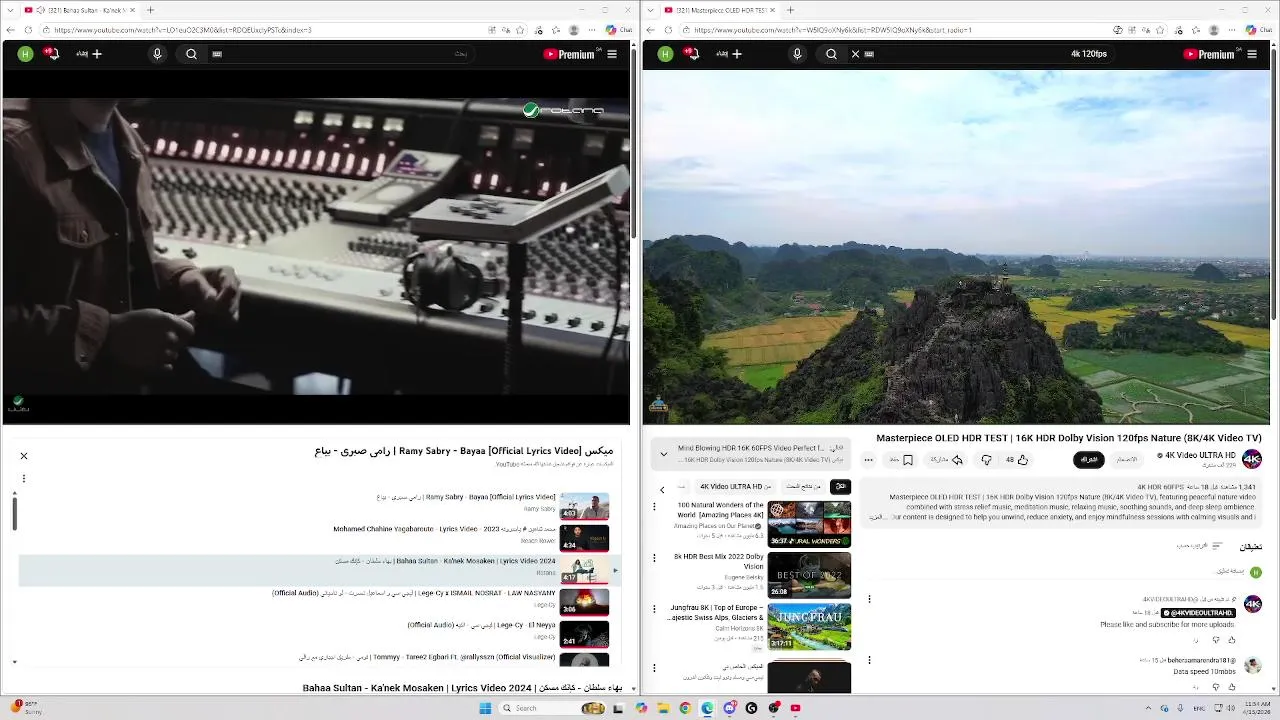This screenshot has width=1280, height=720.
Task: Click the Windows taskbar Search box
Action: tap(552, 708)
